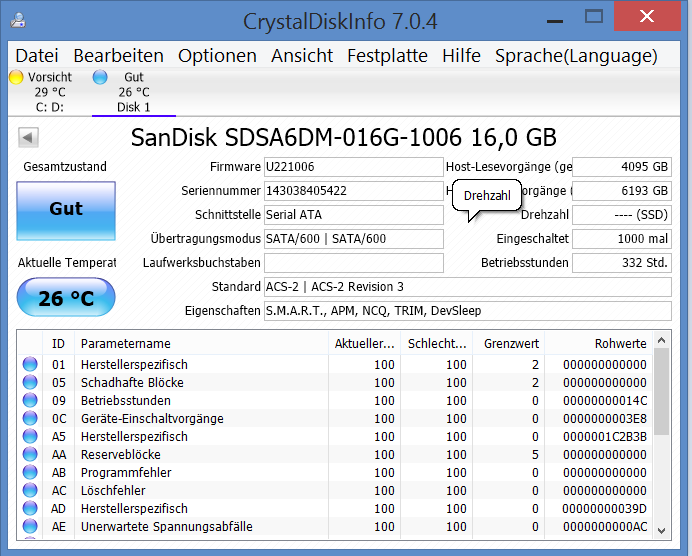This screenshot has height=556, width=692.
Task: Click status circle of row A5 Herstellerspezifisch
Action: coord(30,436)
